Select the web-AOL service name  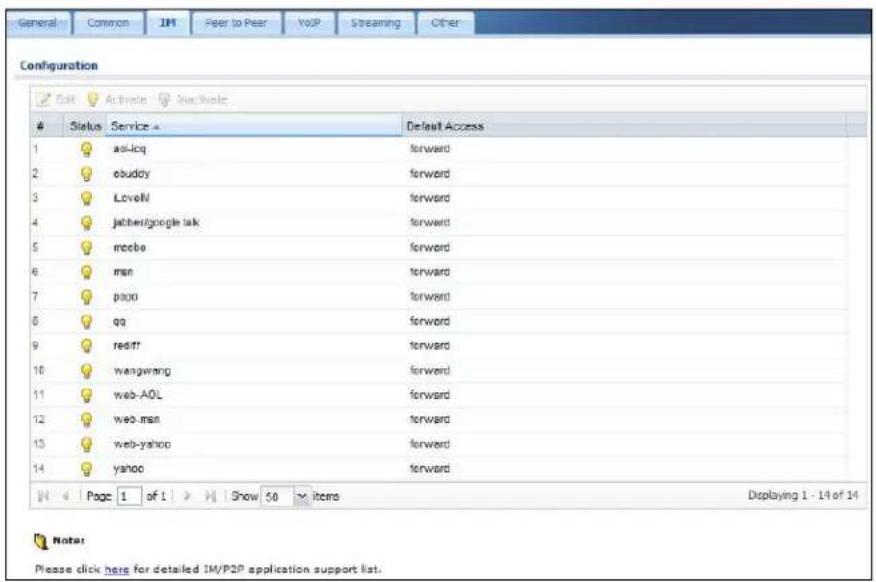coord(137,395)
